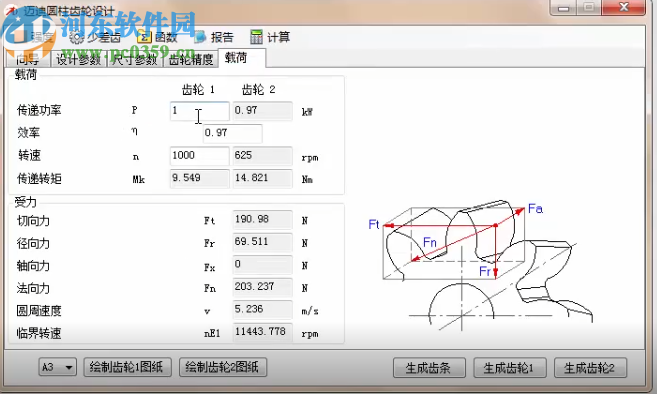Viewport: 657px width, 394px height.
Task: Switch to the 设计参数 tab
Action: [x=78, y=59]
